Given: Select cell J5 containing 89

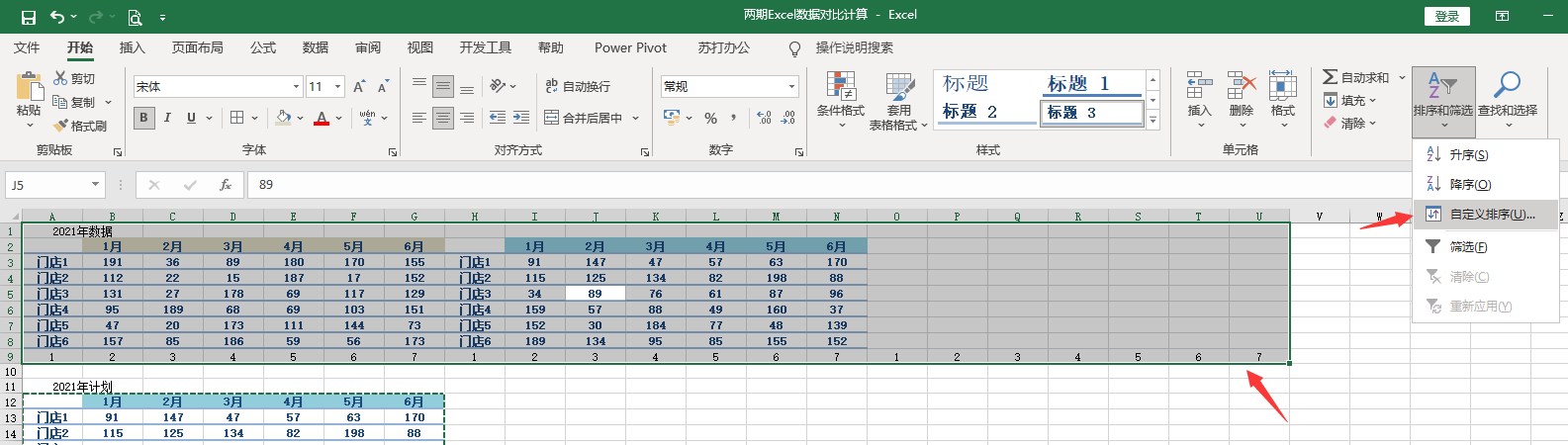Looking at the screenshot, I should click(595, 294).
